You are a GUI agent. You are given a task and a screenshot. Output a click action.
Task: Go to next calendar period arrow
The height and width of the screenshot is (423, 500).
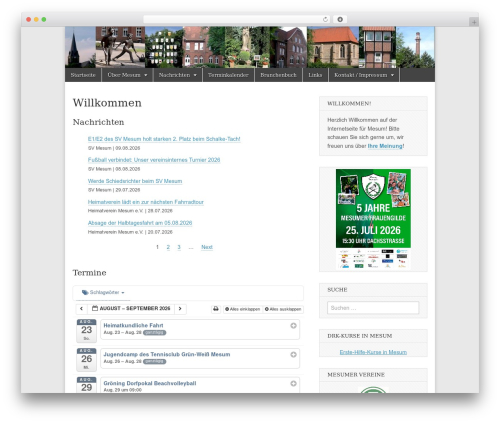point(180,308)
